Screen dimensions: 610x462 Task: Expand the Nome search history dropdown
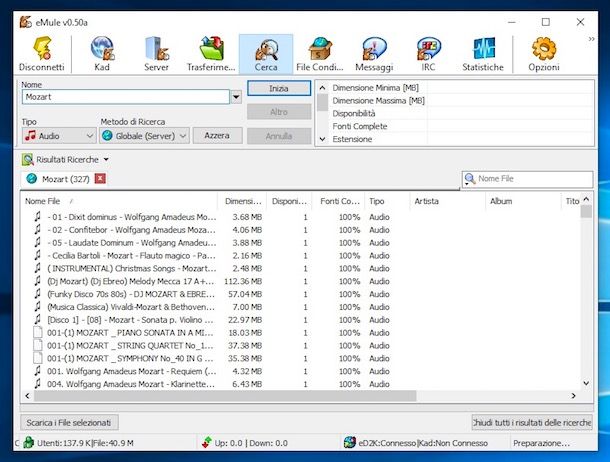tap(236, 98)
